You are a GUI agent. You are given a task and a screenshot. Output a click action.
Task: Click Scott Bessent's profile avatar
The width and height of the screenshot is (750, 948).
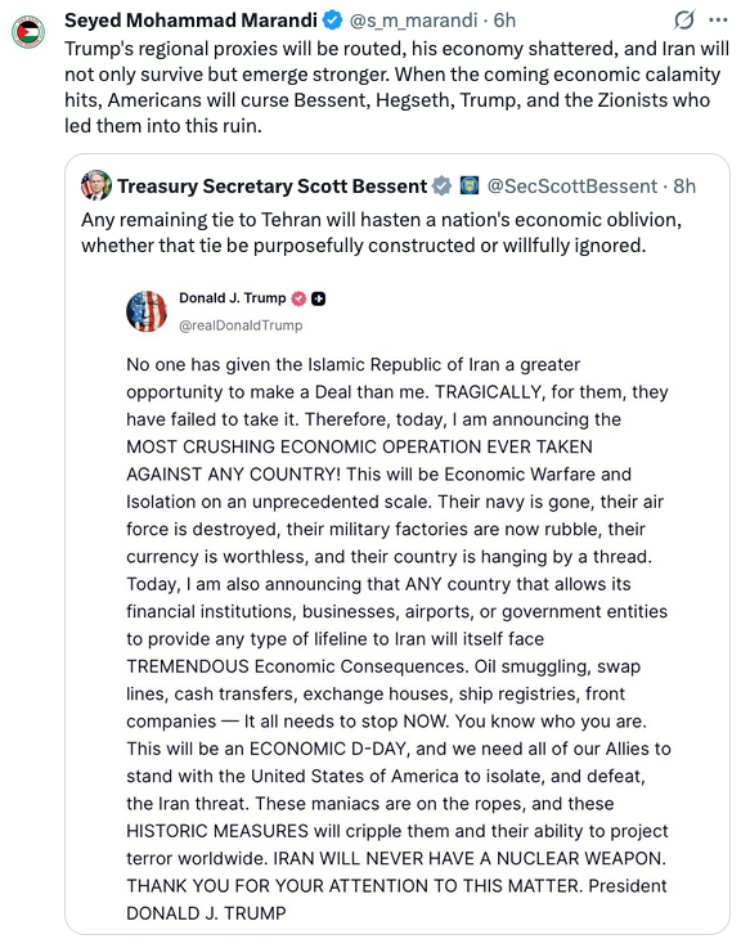[96, 186]
